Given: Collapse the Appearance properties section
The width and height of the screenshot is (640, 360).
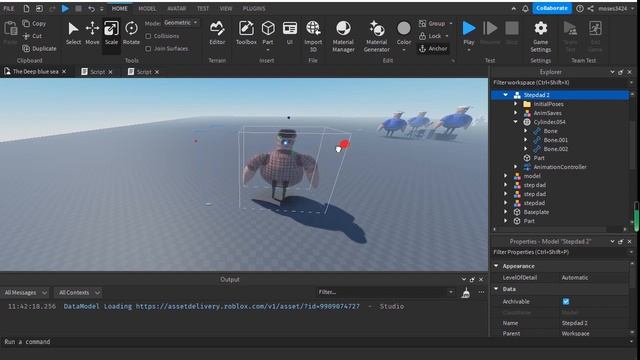Looking at the screenshot, I should (x=496, y=266).
